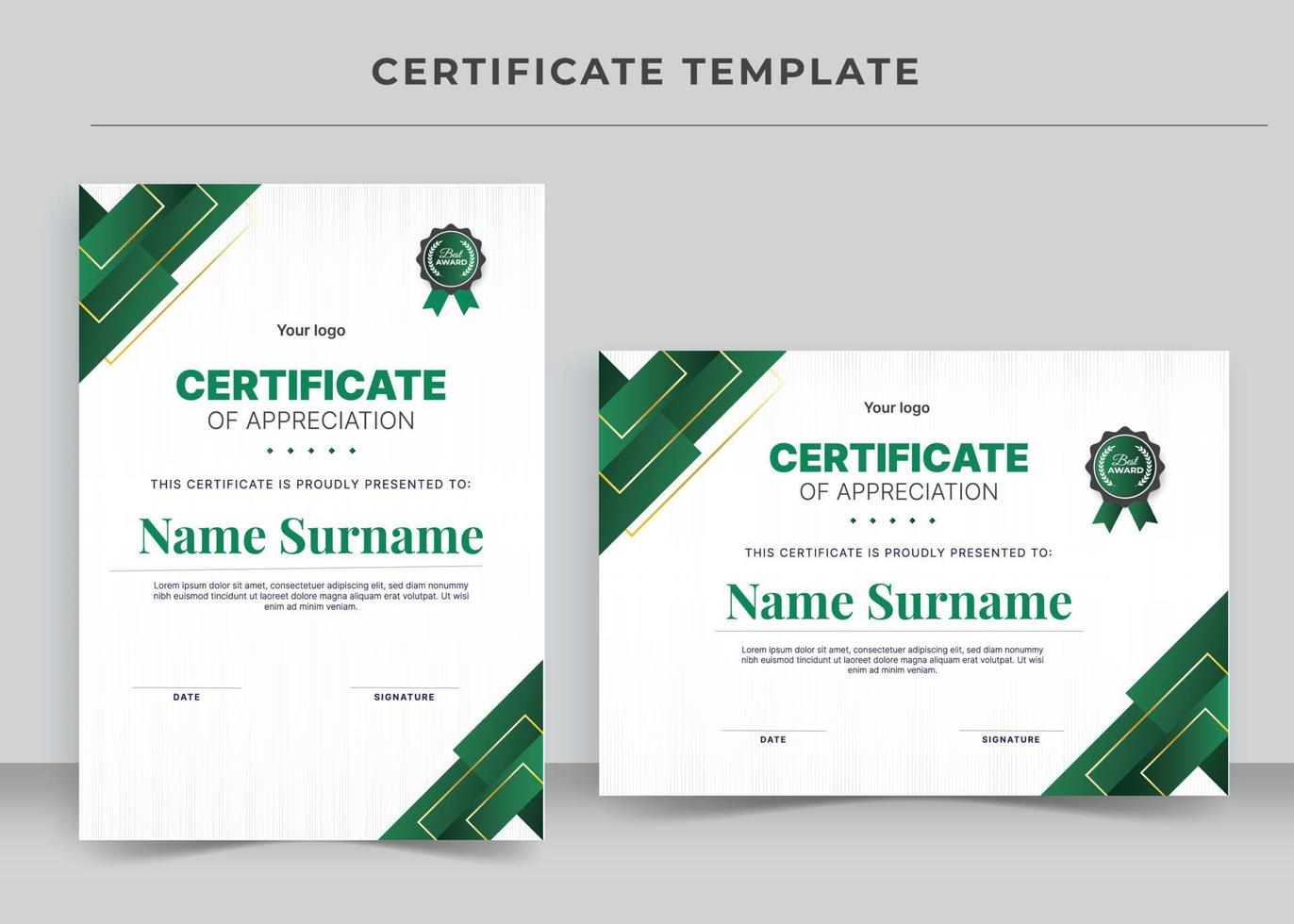Click the Best Award badge on landscape certificate
1294x924 pixels.
pos(1125,479)
